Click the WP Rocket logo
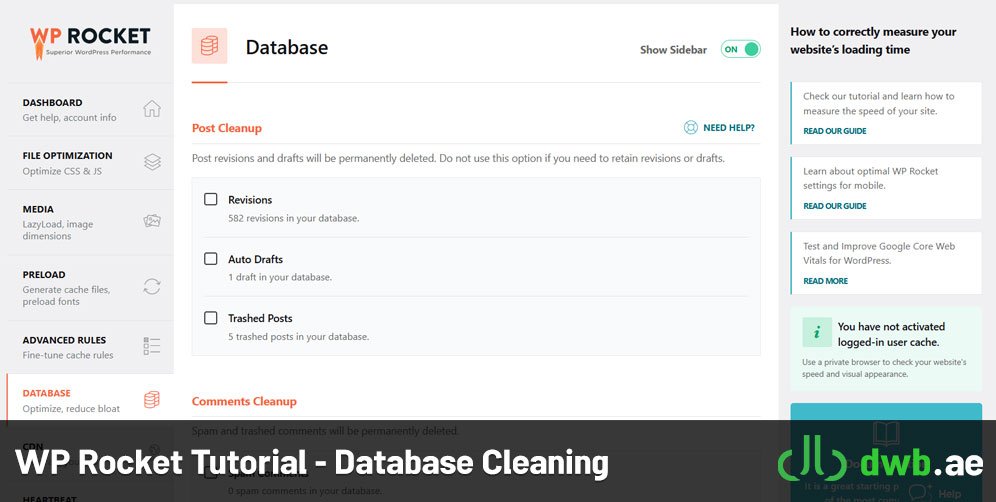The height and width of the screenshot is (502, 996). pyautogui.click(x=90, y=43)
